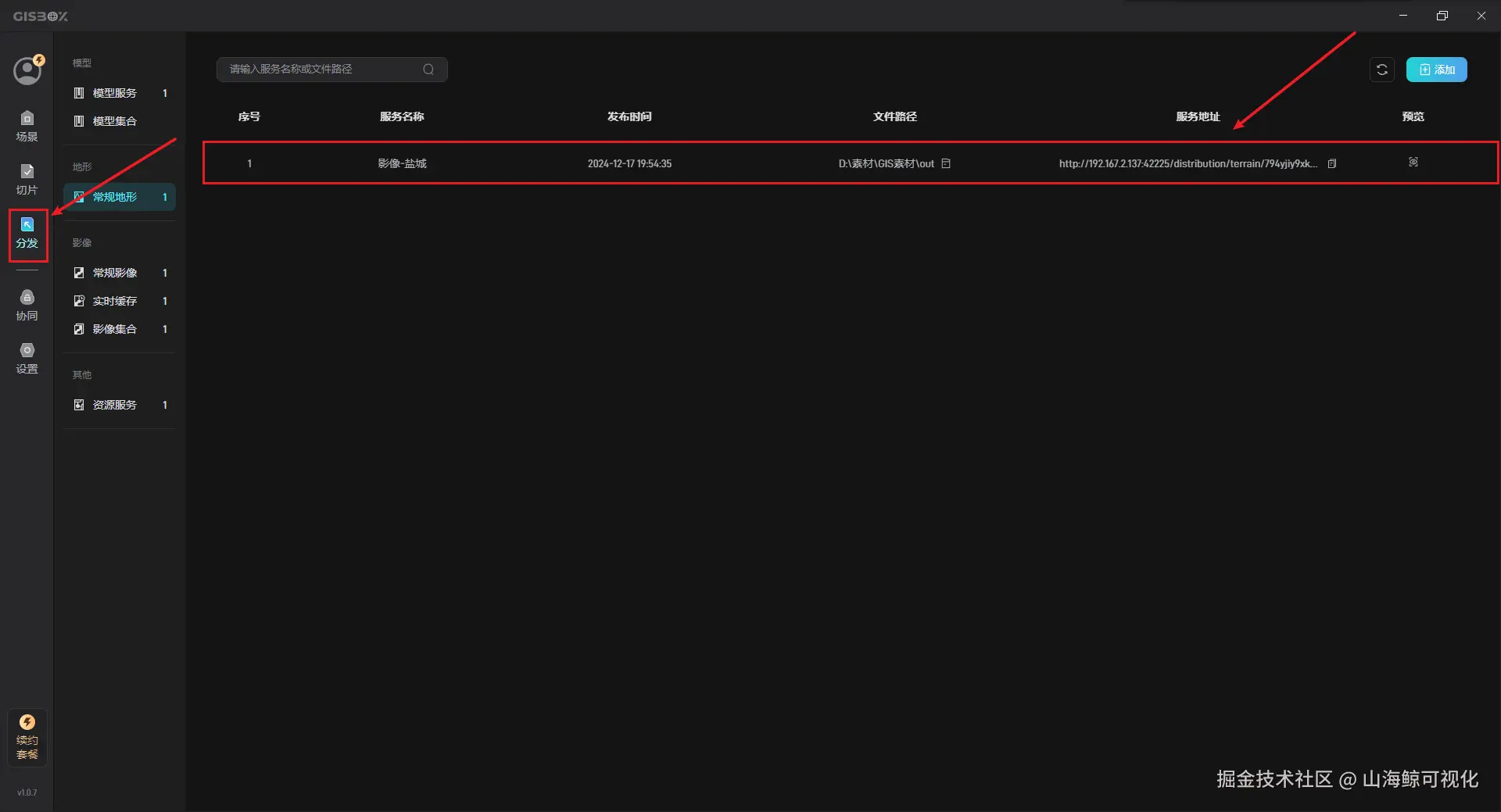Select 模型服务 in the side menu
Viewport: 1501px width, 812px height.
[120, 93]
